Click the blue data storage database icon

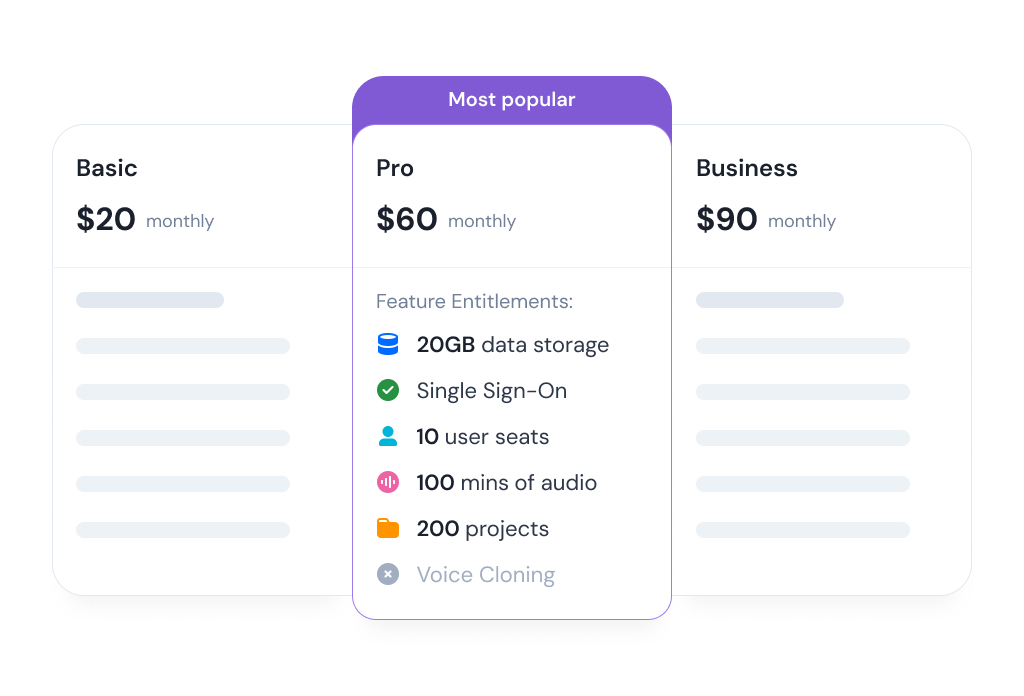coord(388,345)
